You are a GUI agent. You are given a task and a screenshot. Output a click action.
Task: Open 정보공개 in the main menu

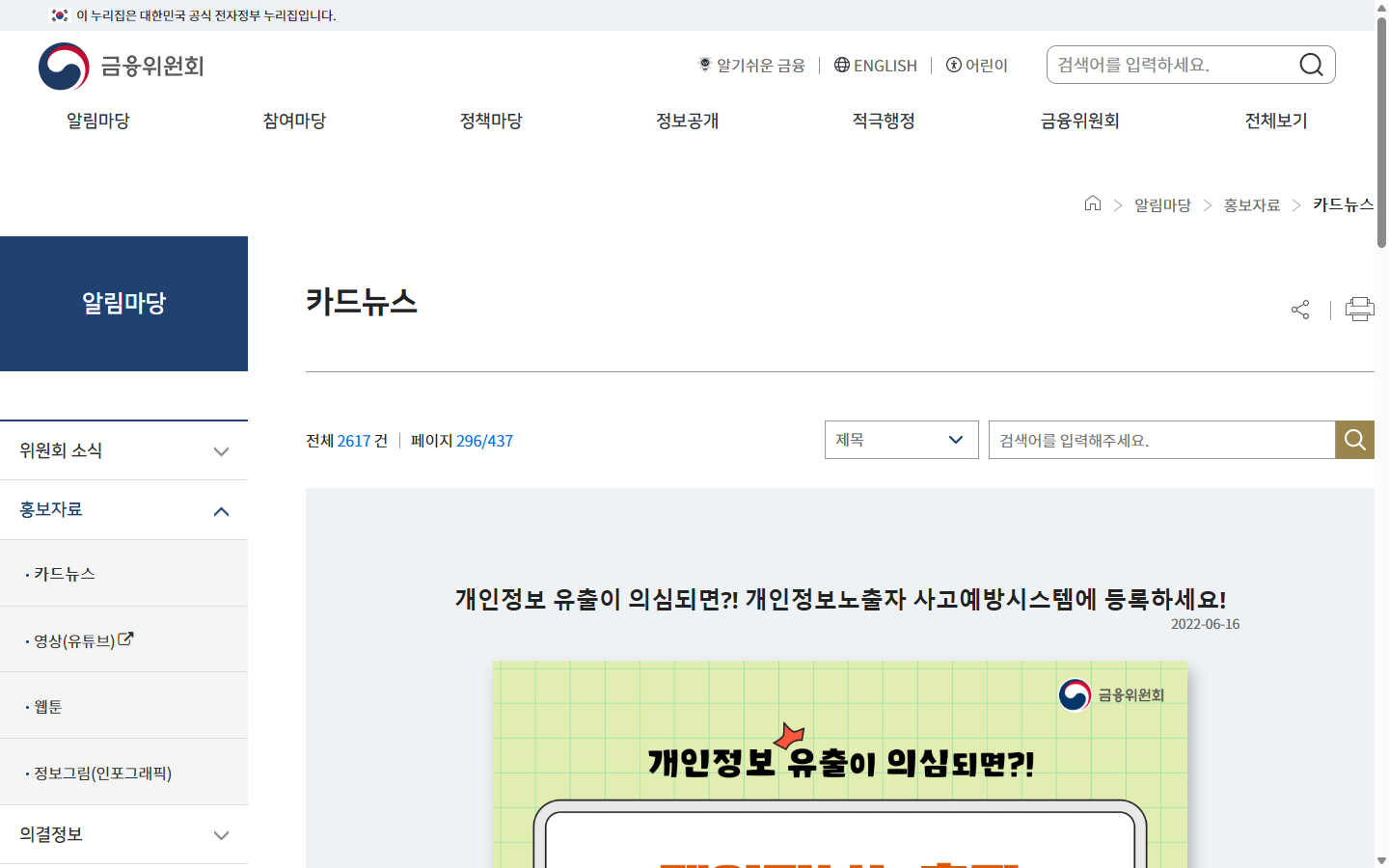coord(688,121)
